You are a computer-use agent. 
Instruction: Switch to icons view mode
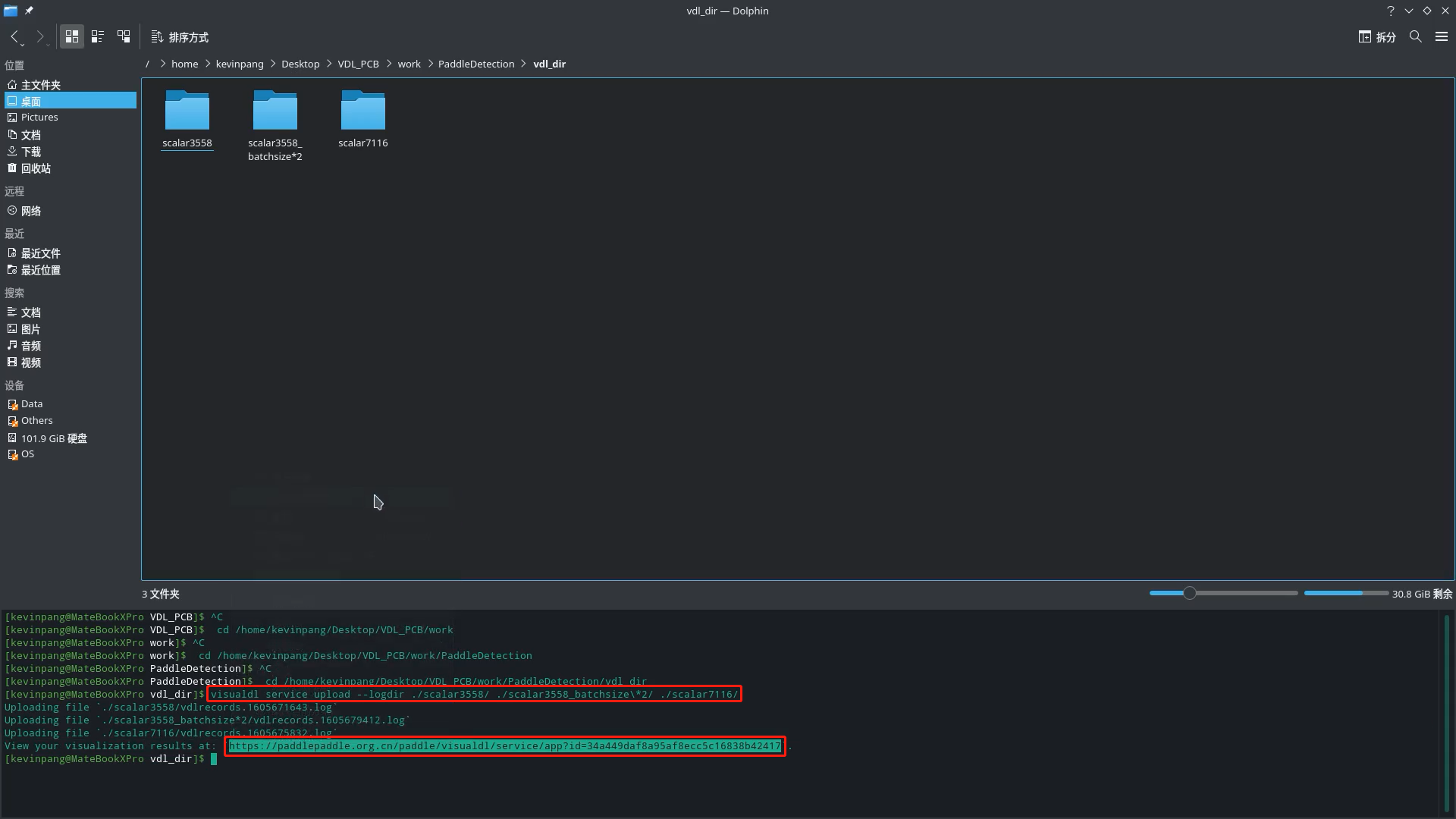point(71,36)
